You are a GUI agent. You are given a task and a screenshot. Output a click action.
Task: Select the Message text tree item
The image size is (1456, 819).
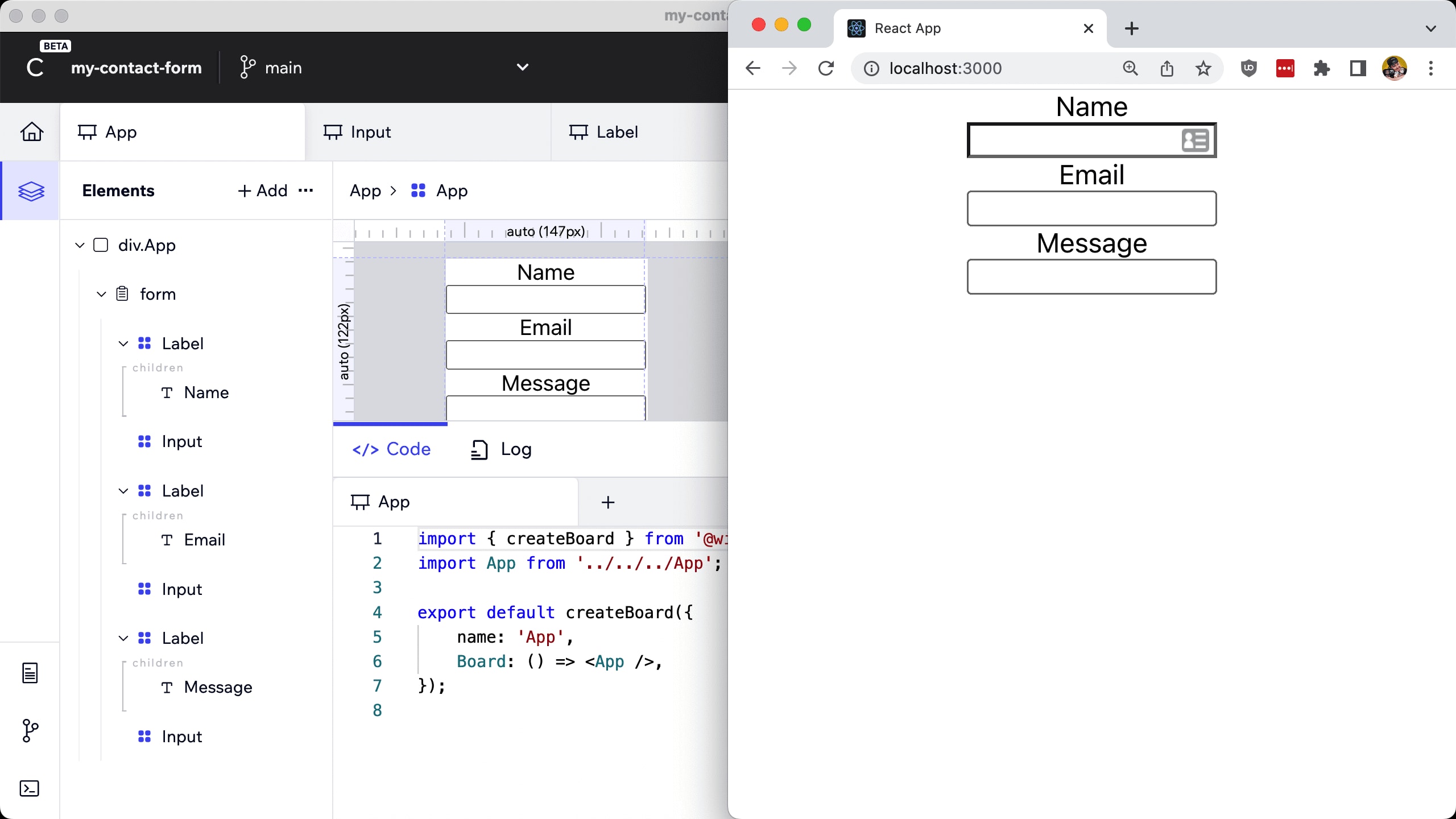tap(218, 687)
